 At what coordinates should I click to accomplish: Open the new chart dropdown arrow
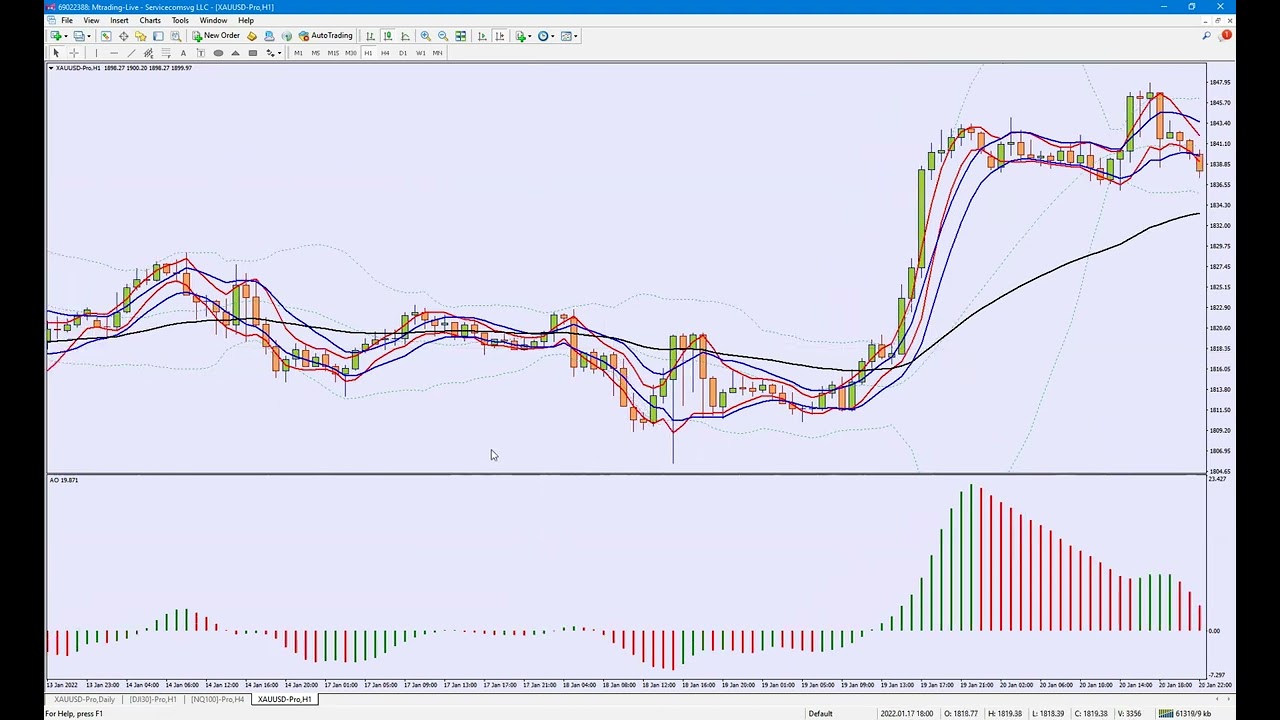pos(66,36)
